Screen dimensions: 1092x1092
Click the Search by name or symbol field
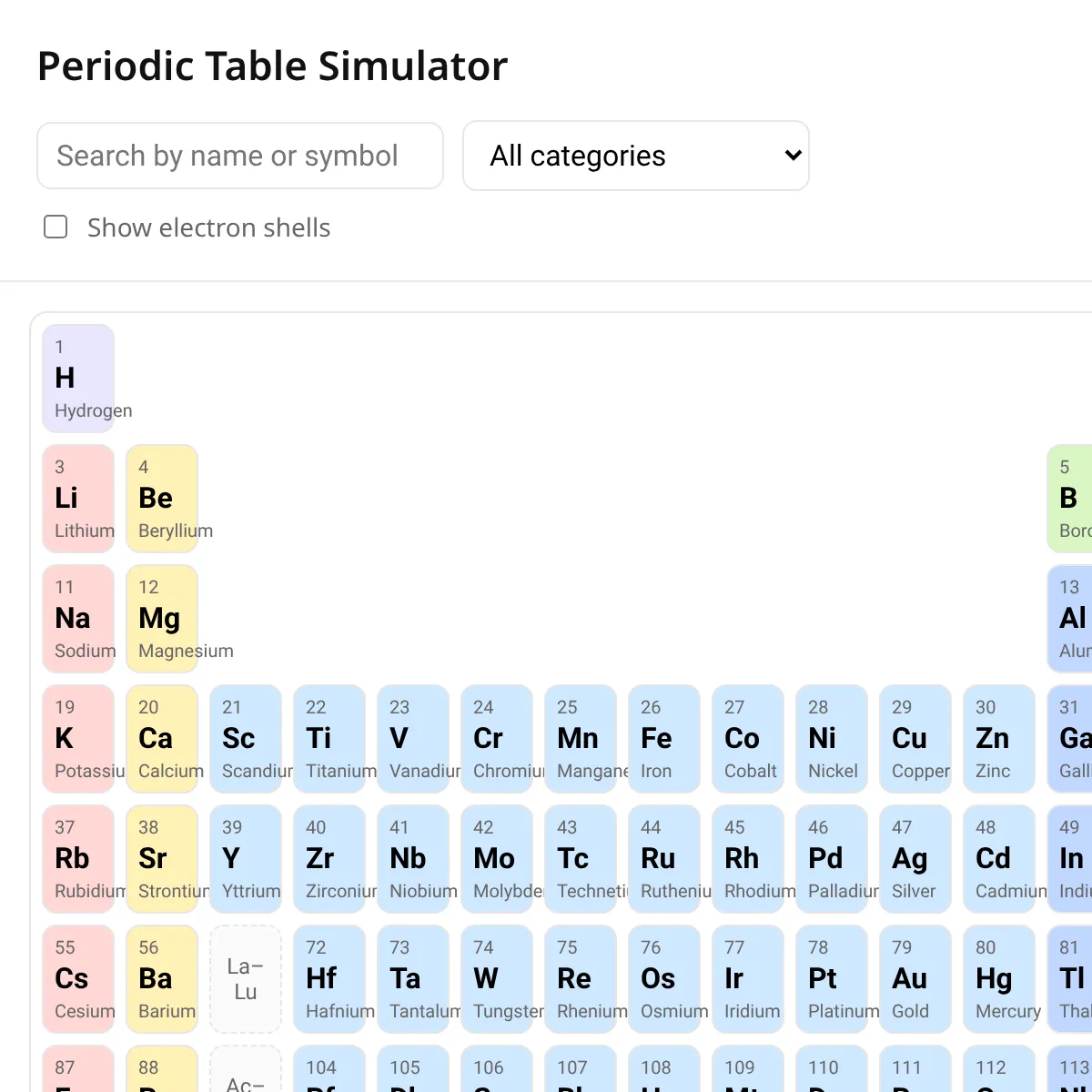[x=240, y=156]
